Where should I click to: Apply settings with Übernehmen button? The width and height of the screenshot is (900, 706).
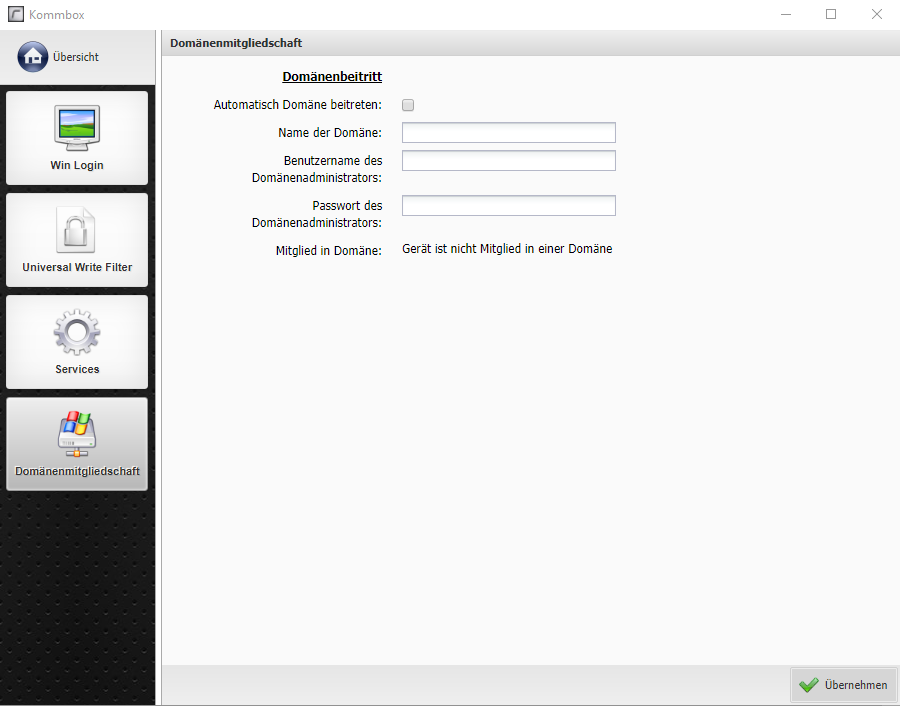tap(844, 685)
